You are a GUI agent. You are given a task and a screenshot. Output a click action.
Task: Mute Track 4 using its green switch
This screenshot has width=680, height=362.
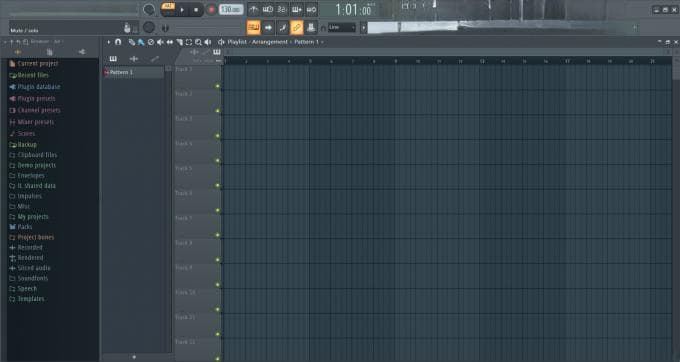tap(218, 161)
